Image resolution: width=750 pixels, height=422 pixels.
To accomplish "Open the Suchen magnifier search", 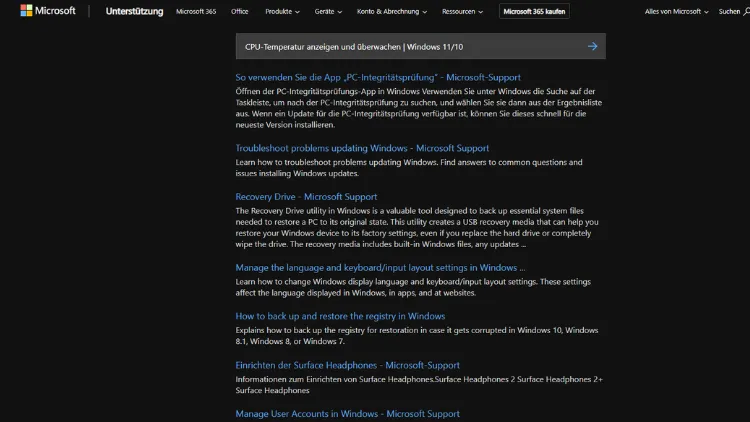I will tap(734, 11).
